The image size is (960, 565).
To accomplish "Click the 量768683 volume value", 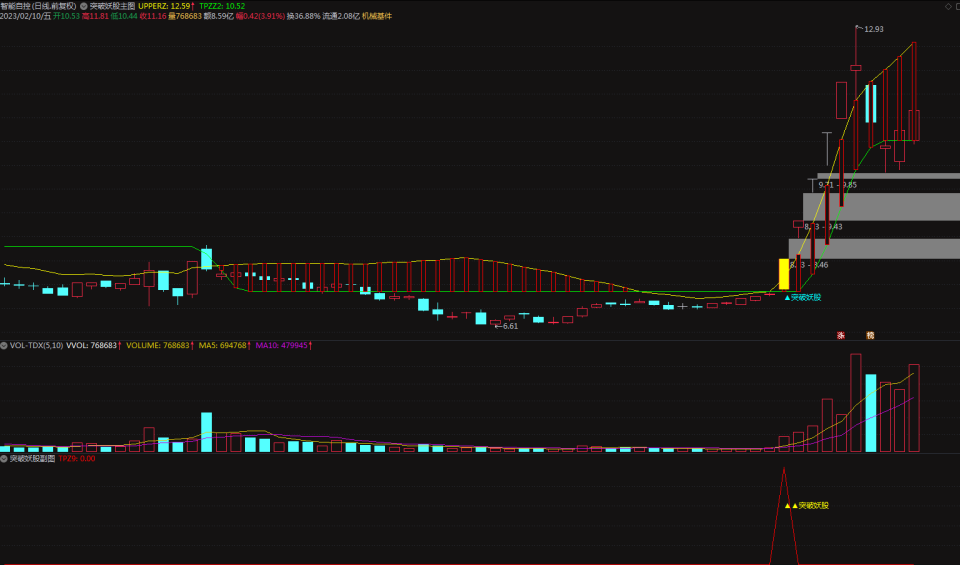I will [x=185, y=17].
